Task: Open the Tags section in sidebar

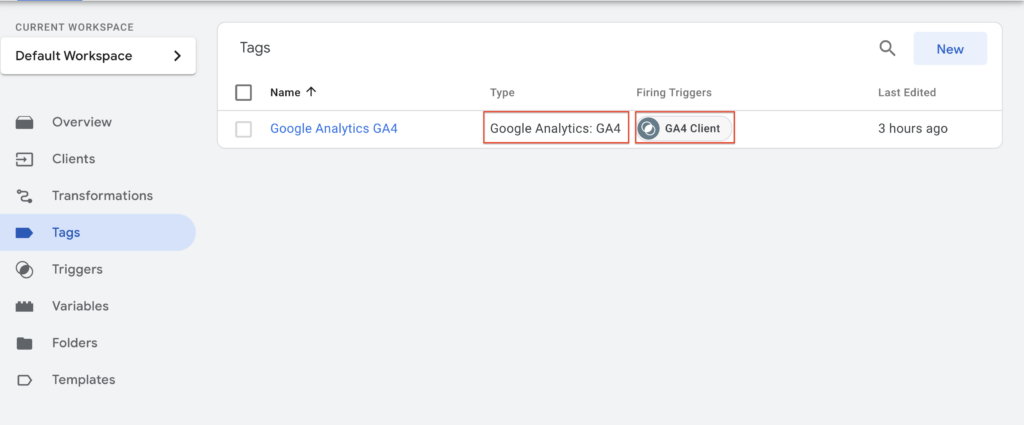Action: tap(66, 233)
